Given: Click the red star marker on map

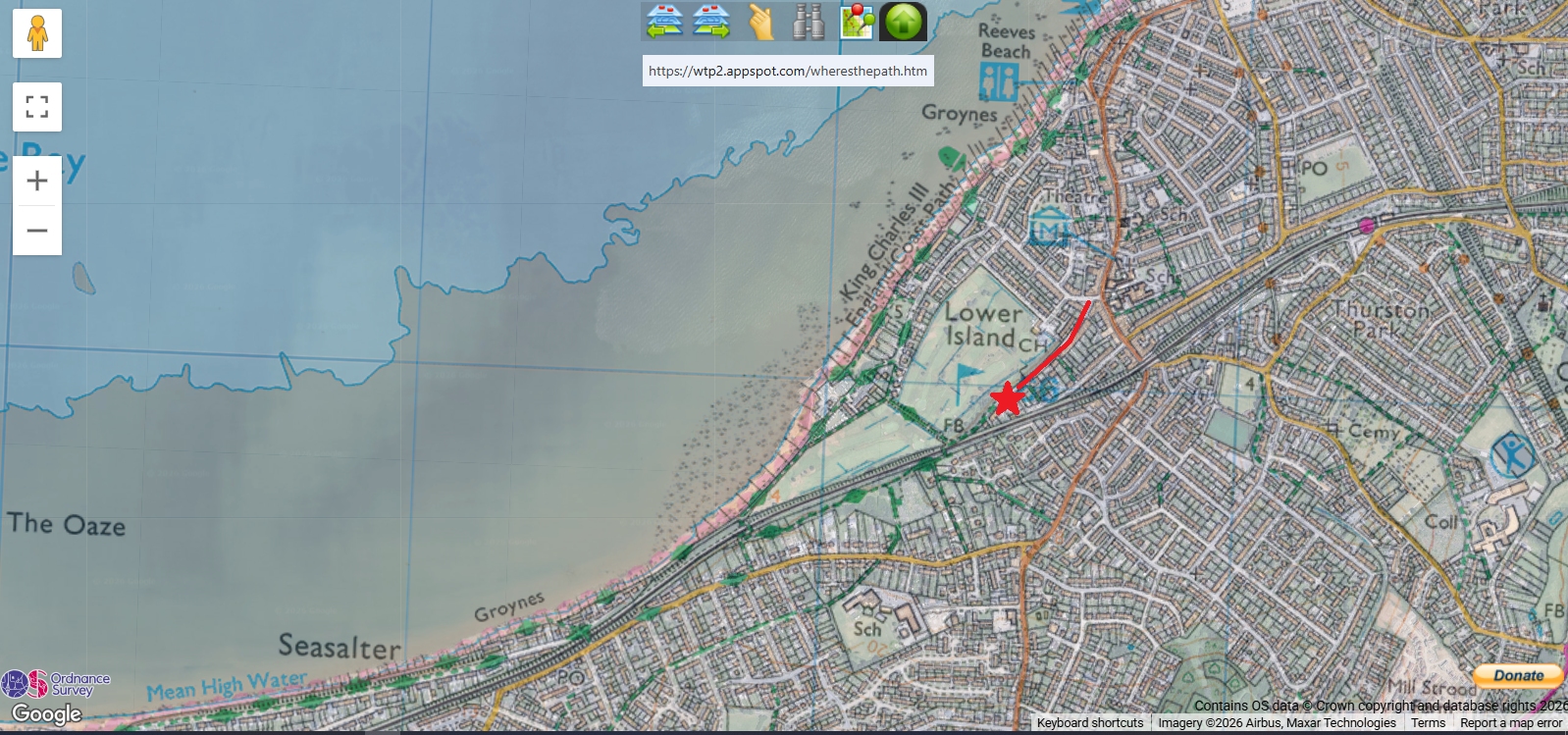Looking at the screenshot, I should pyautogui.click(x=1008, y=398).
